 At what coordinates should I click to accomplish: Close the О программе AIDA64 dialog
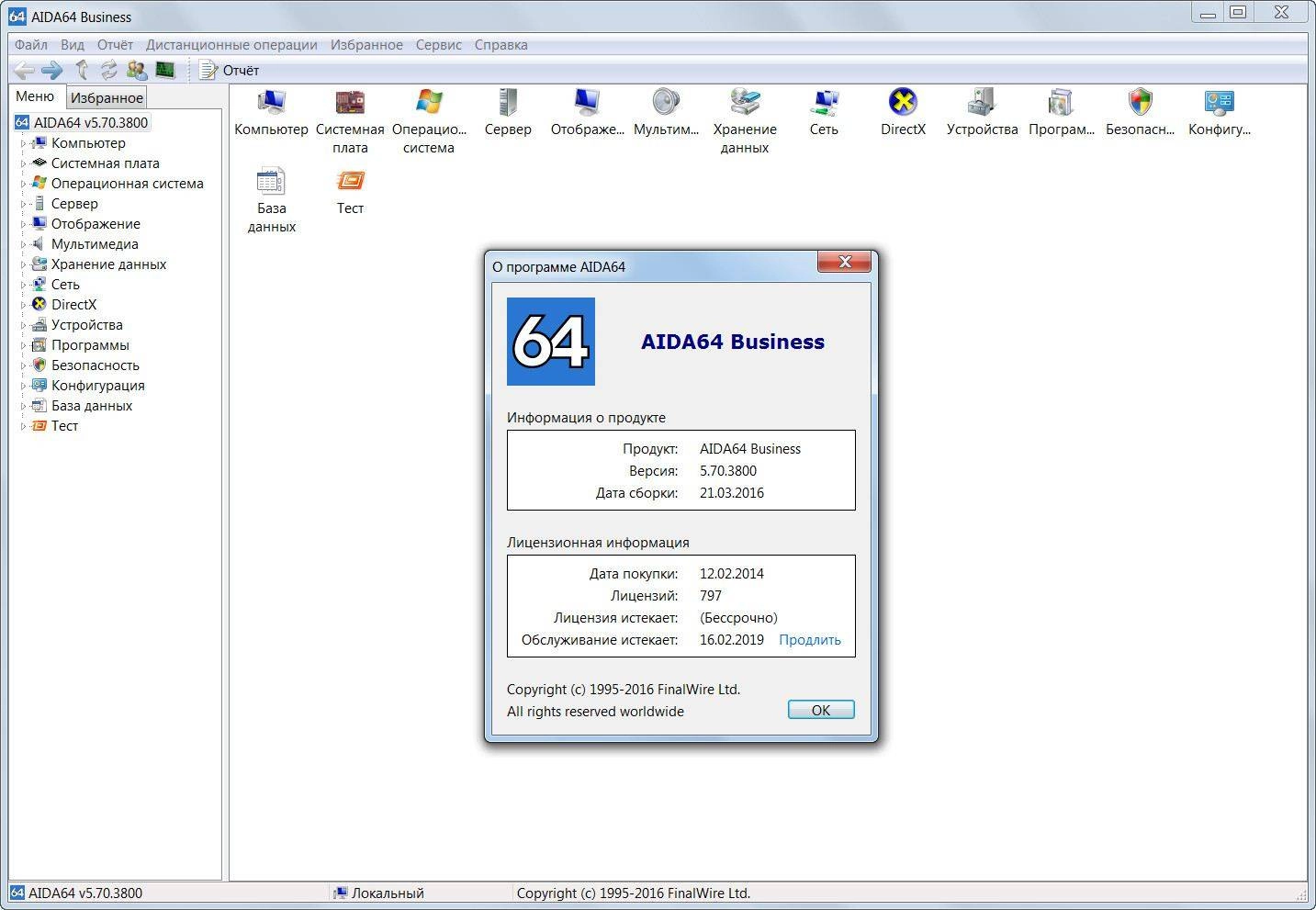pos(845,262)
